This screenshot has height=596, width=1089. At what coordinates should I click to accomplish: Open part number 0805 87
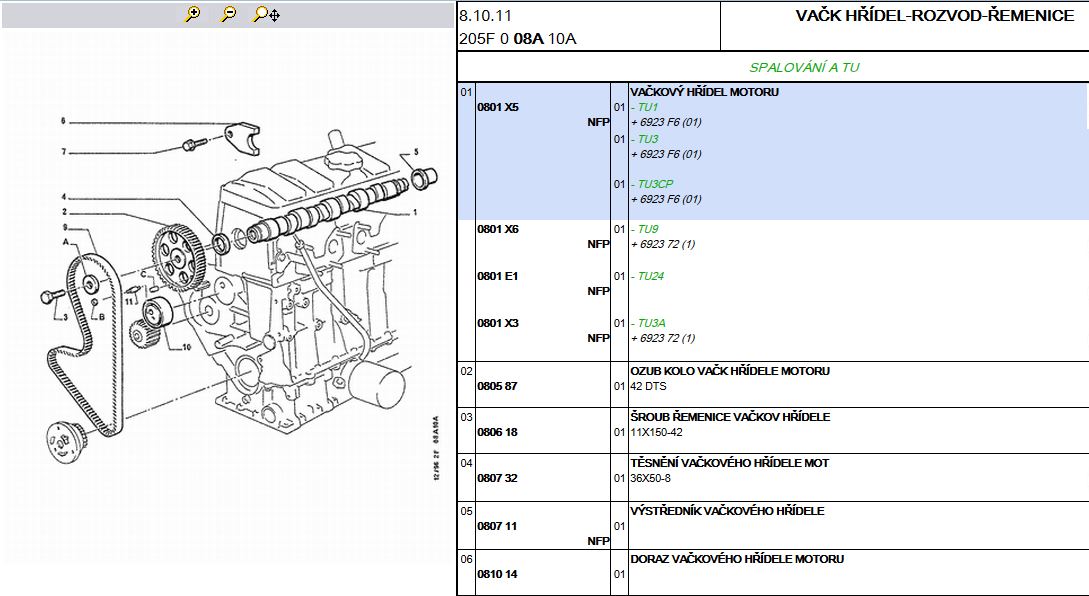point(497,386)
